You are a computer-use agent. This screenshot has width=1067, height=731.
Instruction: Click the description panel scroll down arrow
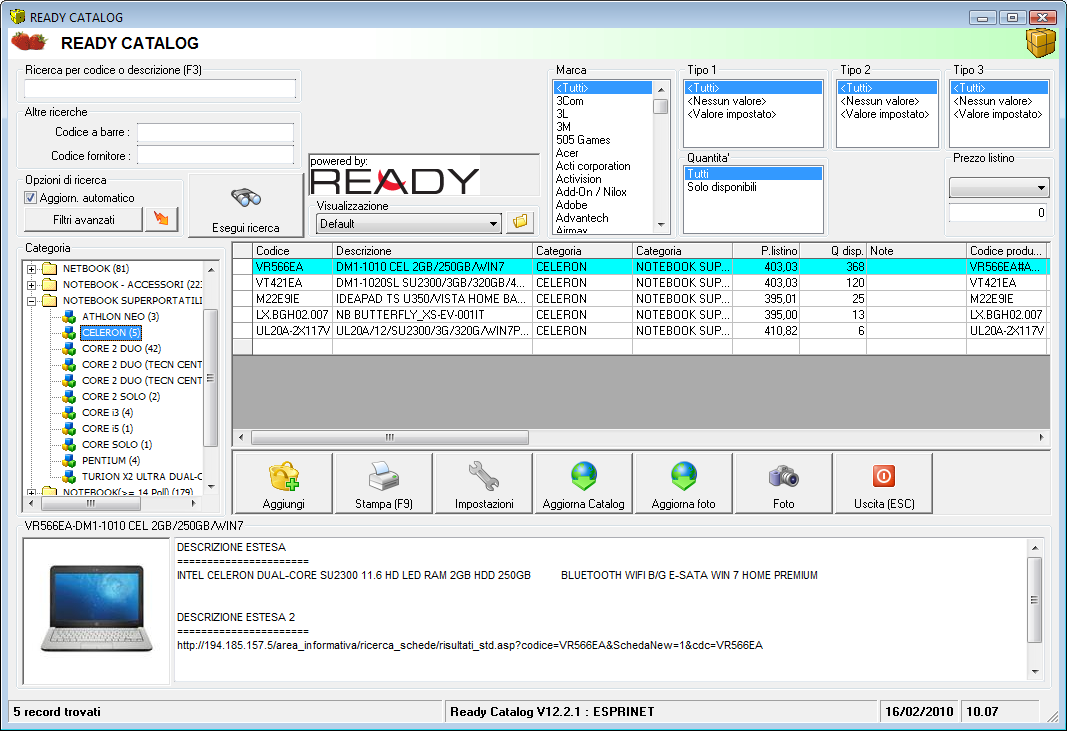coord(1035,671)
